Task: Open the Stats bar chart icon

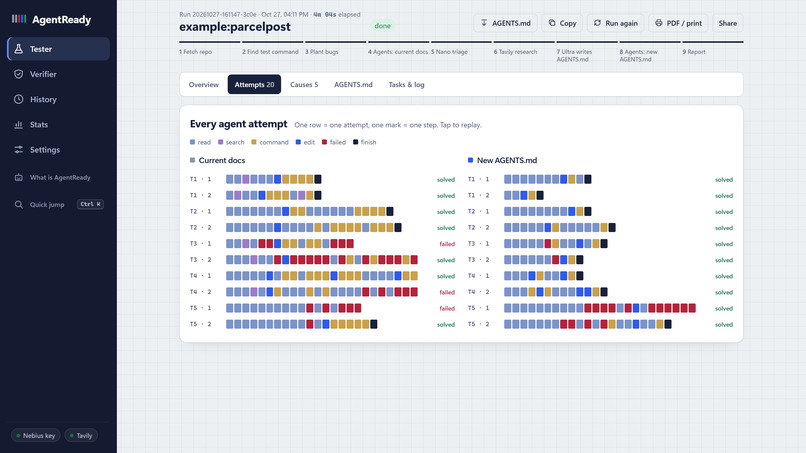Action: tap(19, 124)
